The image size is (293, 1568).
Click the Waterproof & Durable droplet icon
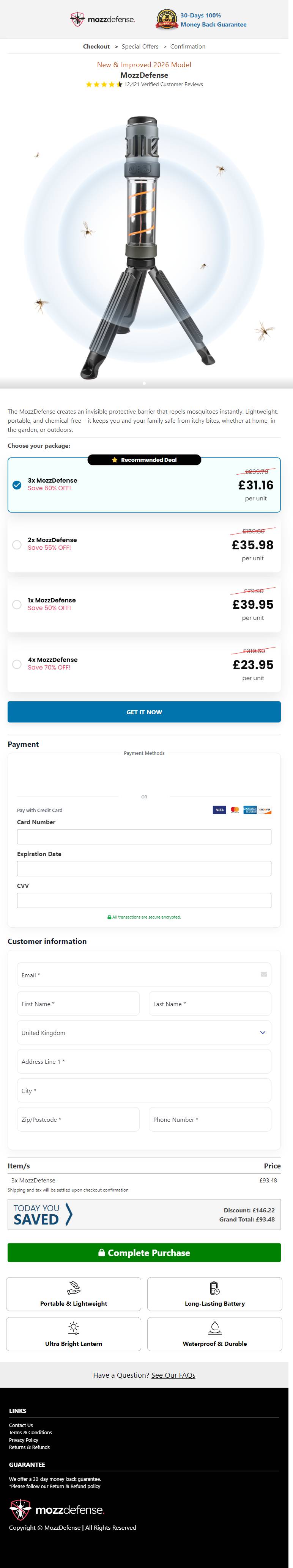point(214,1328)
